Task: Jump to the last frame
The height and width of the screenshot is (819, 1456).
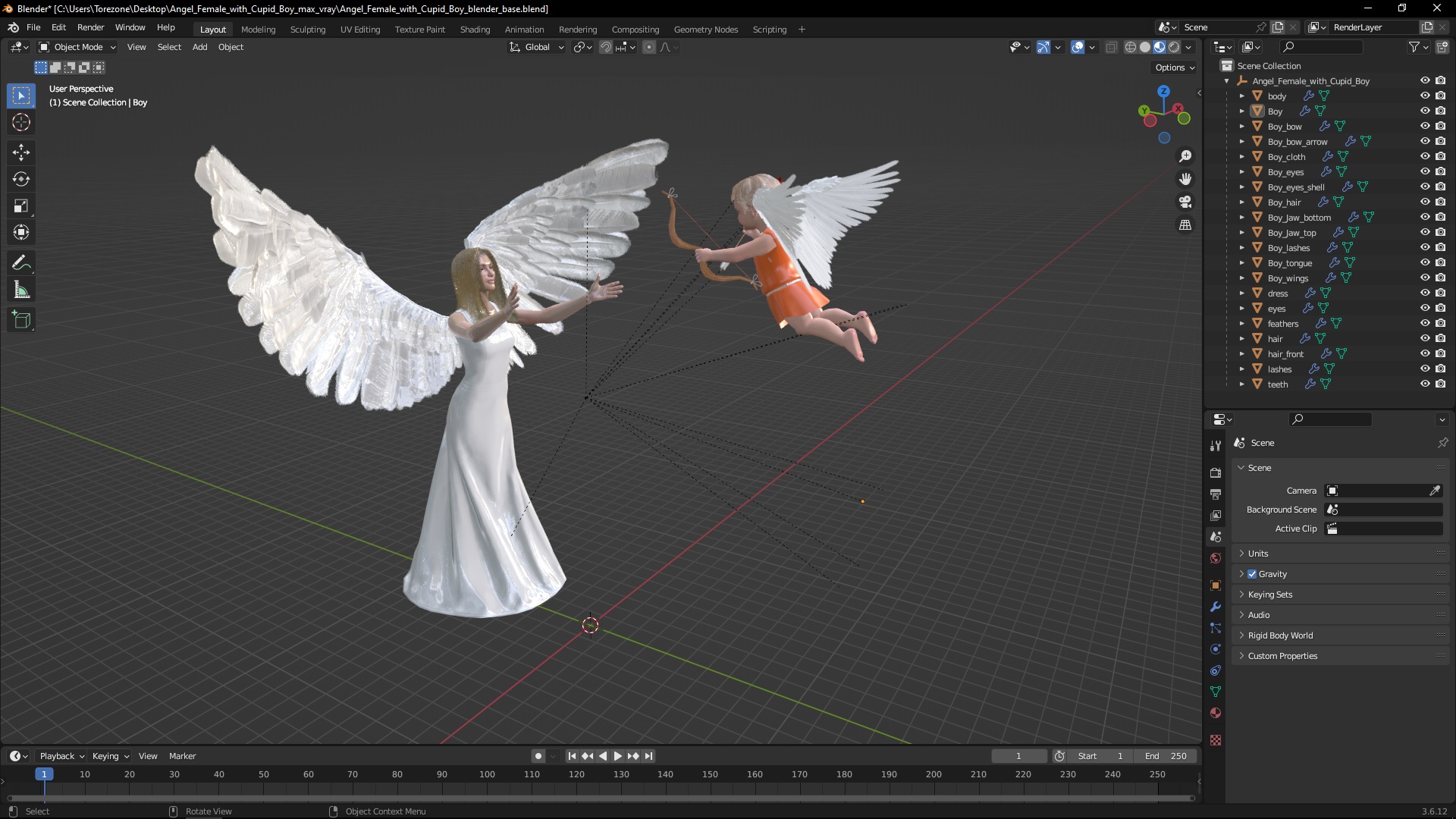Action: 648,756
